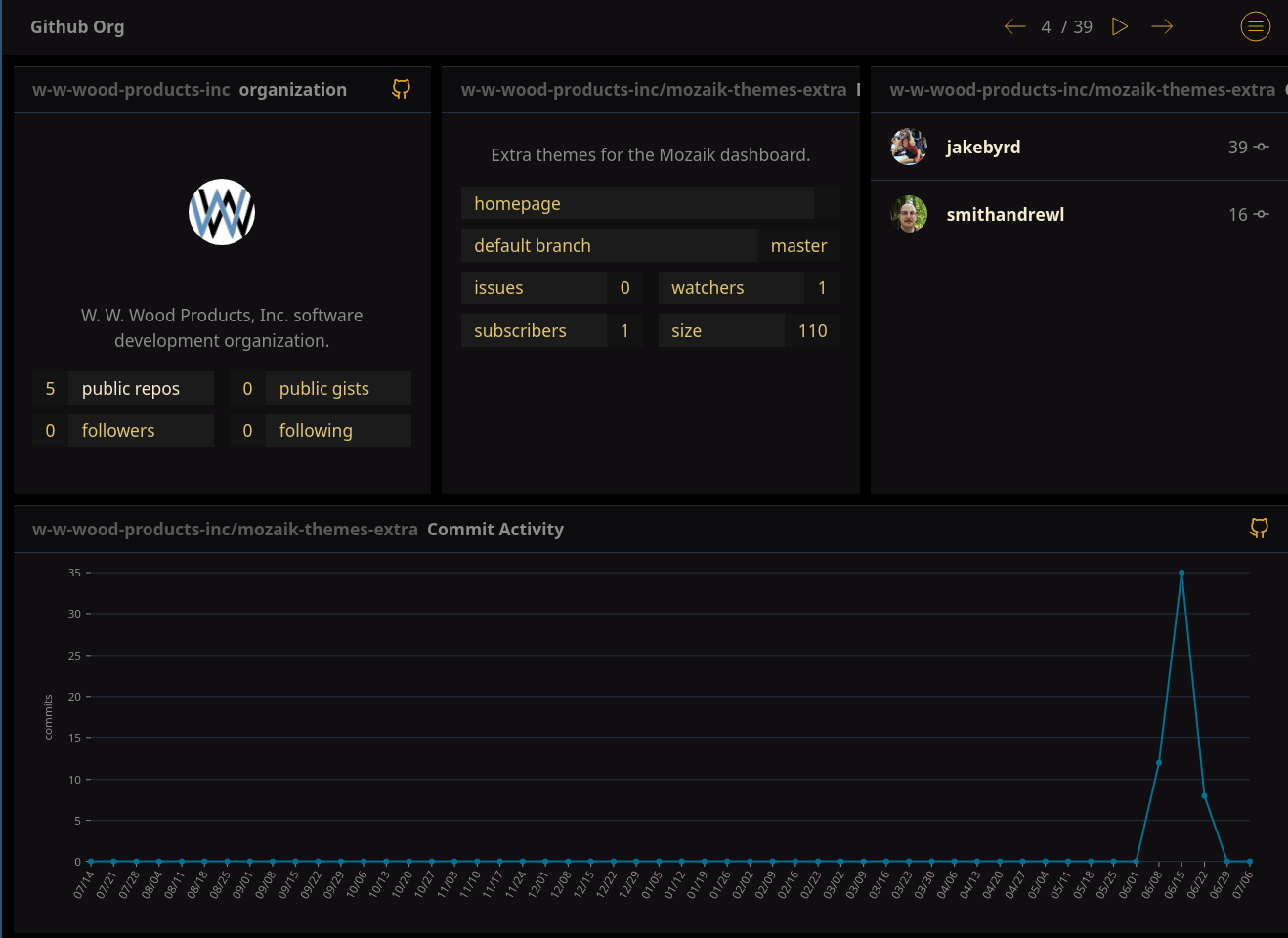Click the size value 110
Viewport: 1288px width, 938px height.
coord(812,330)
